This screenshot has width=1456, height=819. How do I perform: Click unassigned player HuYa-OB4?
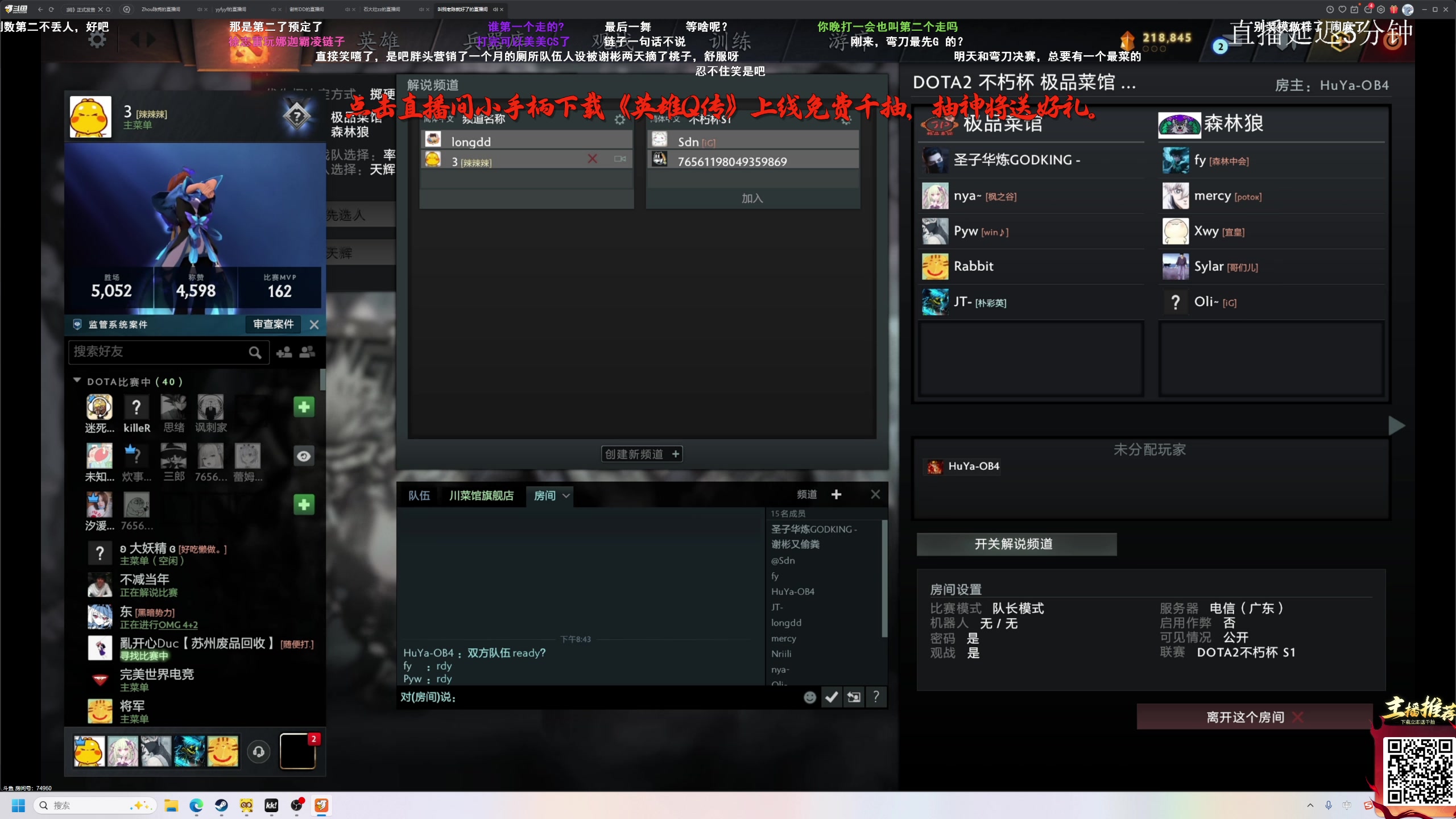click(x=962, y=467)
